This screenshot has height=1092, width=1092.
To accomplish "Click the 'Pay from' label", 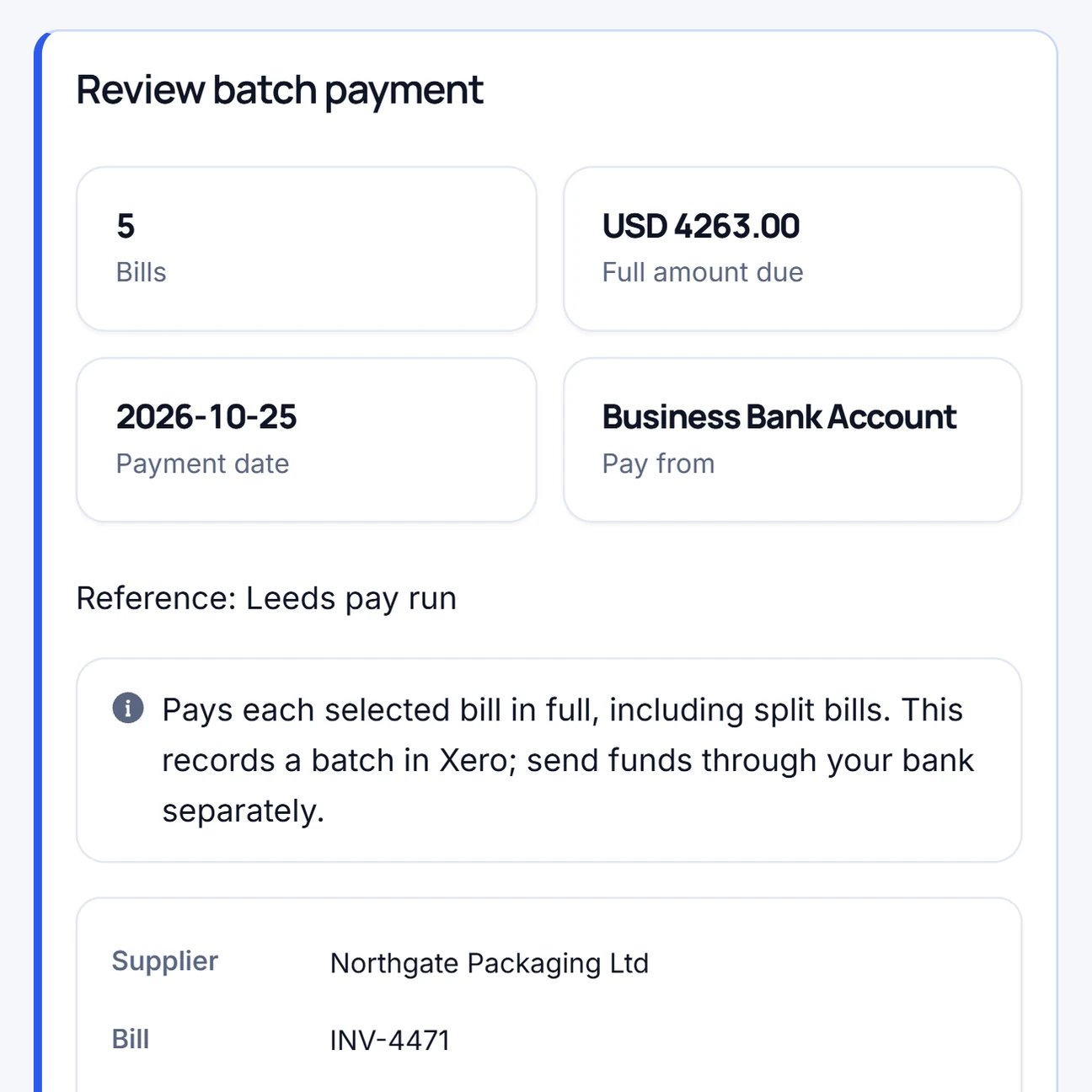I will click(659, 463).
